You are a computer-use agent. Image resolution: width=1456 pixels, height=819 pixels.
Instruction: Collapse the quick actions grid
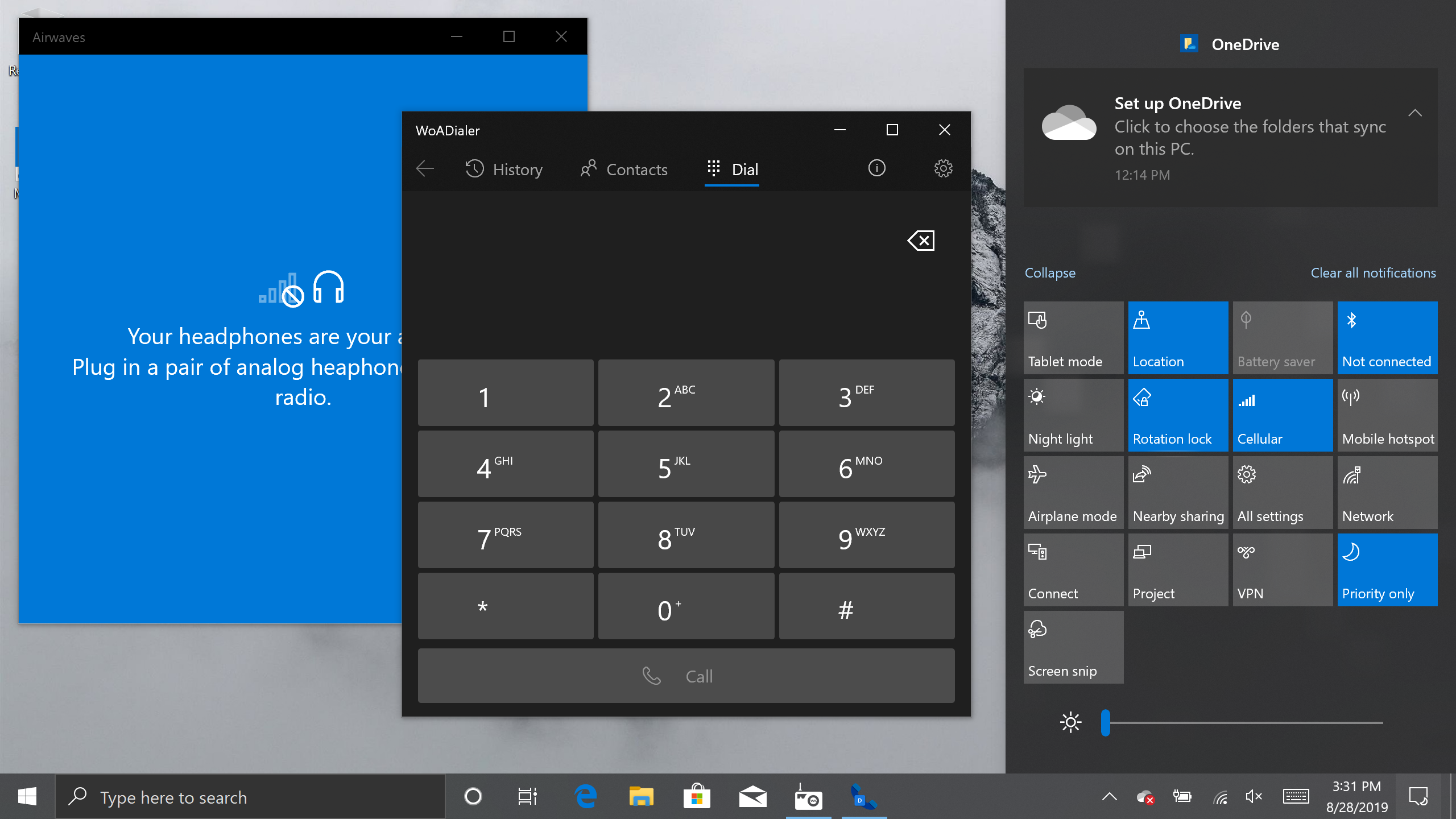pos(1050,273)
